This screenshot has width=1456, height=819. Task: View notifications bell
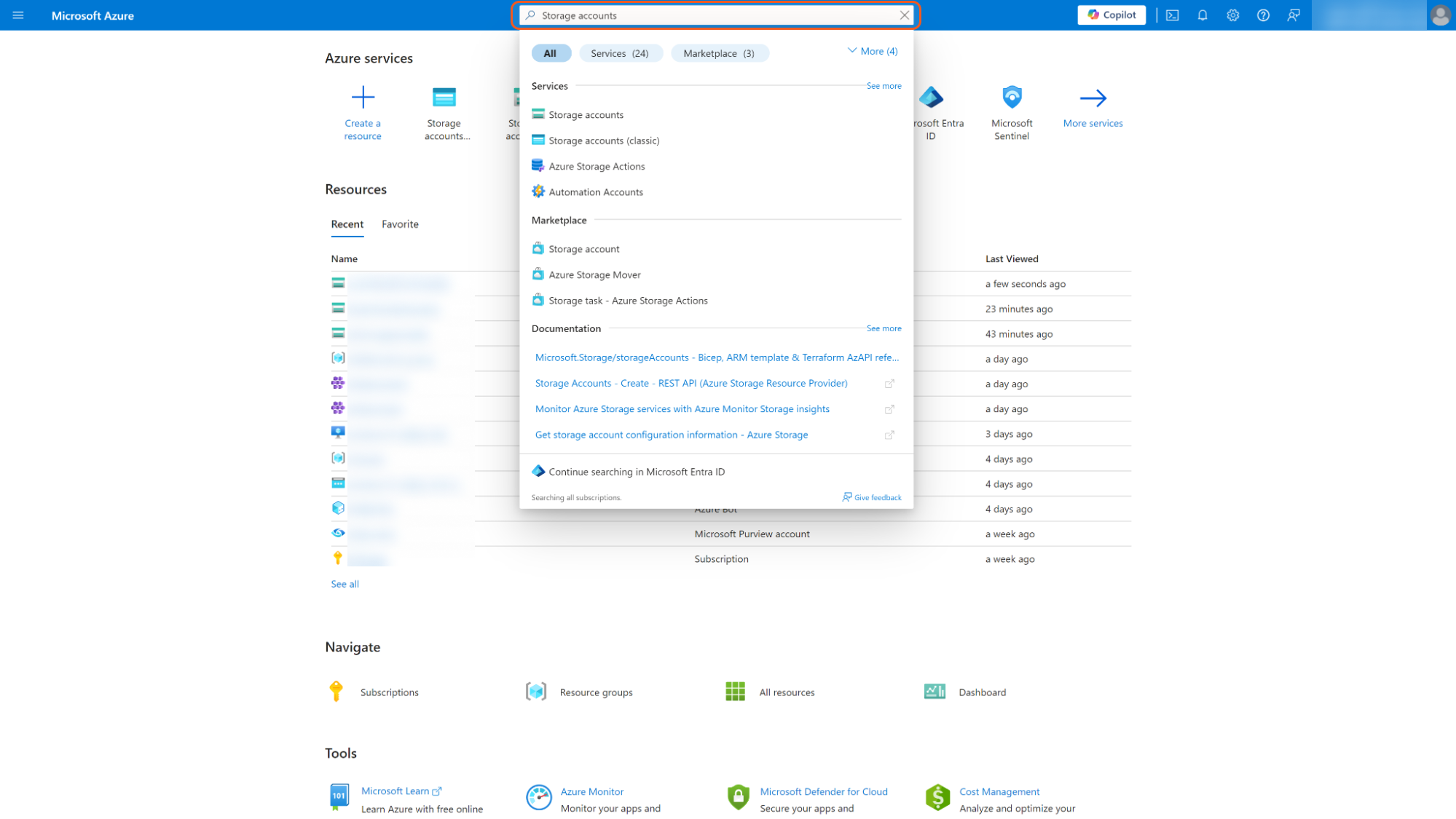pyautogui.click(x=1202, y=15)
